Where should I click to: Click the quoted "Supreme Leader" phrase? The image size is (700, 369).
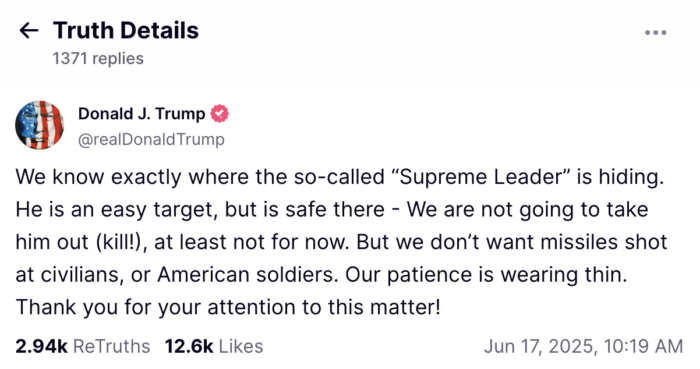pos(480,177)
